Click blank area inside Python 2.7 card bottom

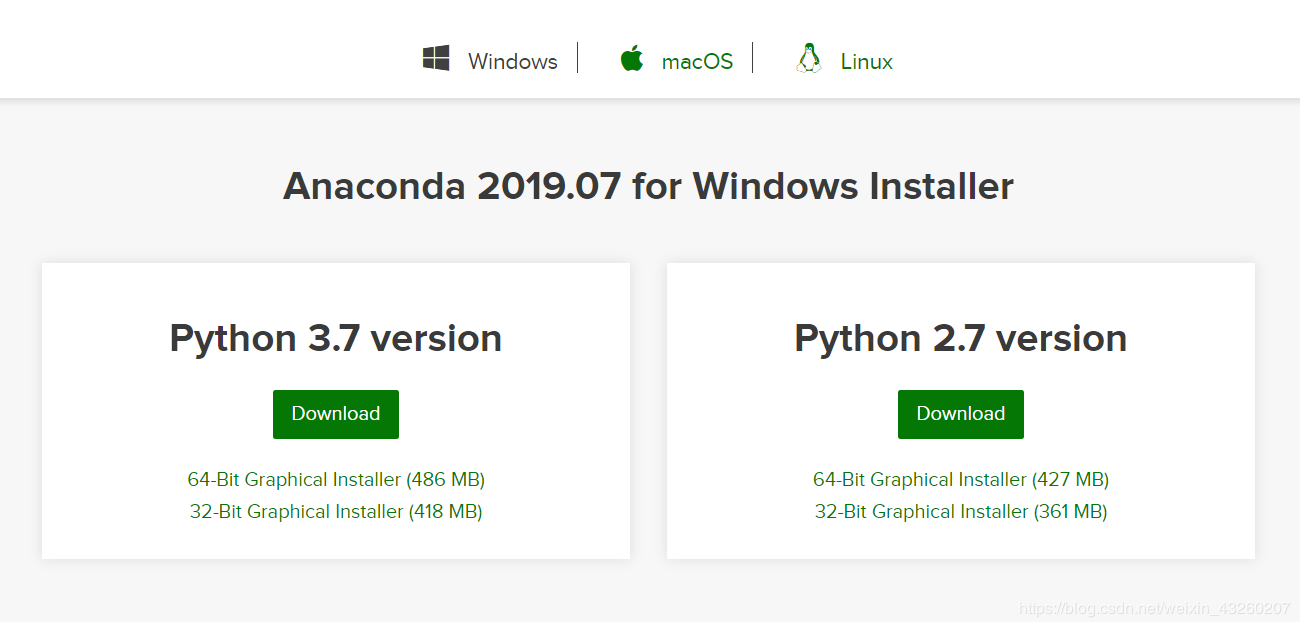point(961,542)
